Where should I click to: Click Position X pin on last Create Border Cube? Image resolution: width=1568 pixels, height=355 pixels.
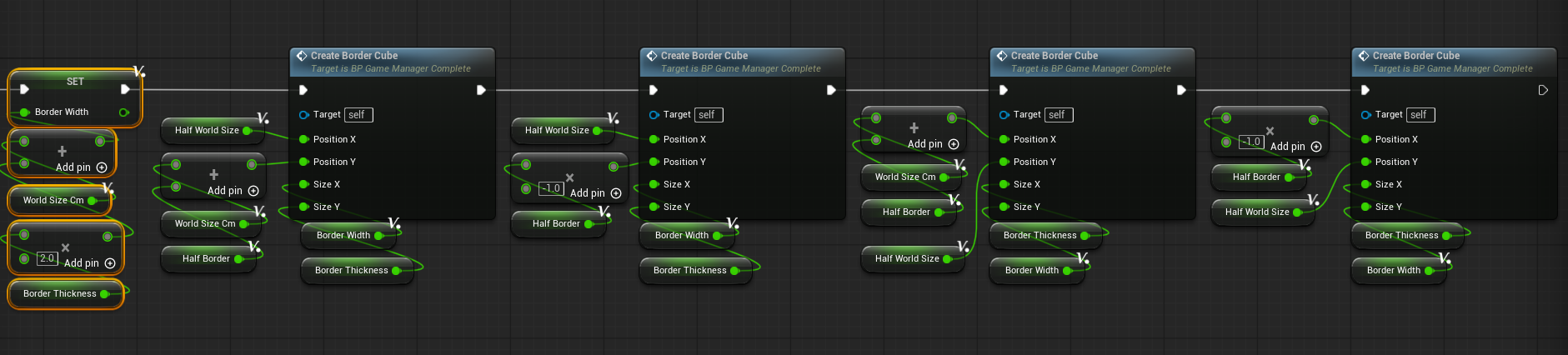[1365, 139]
